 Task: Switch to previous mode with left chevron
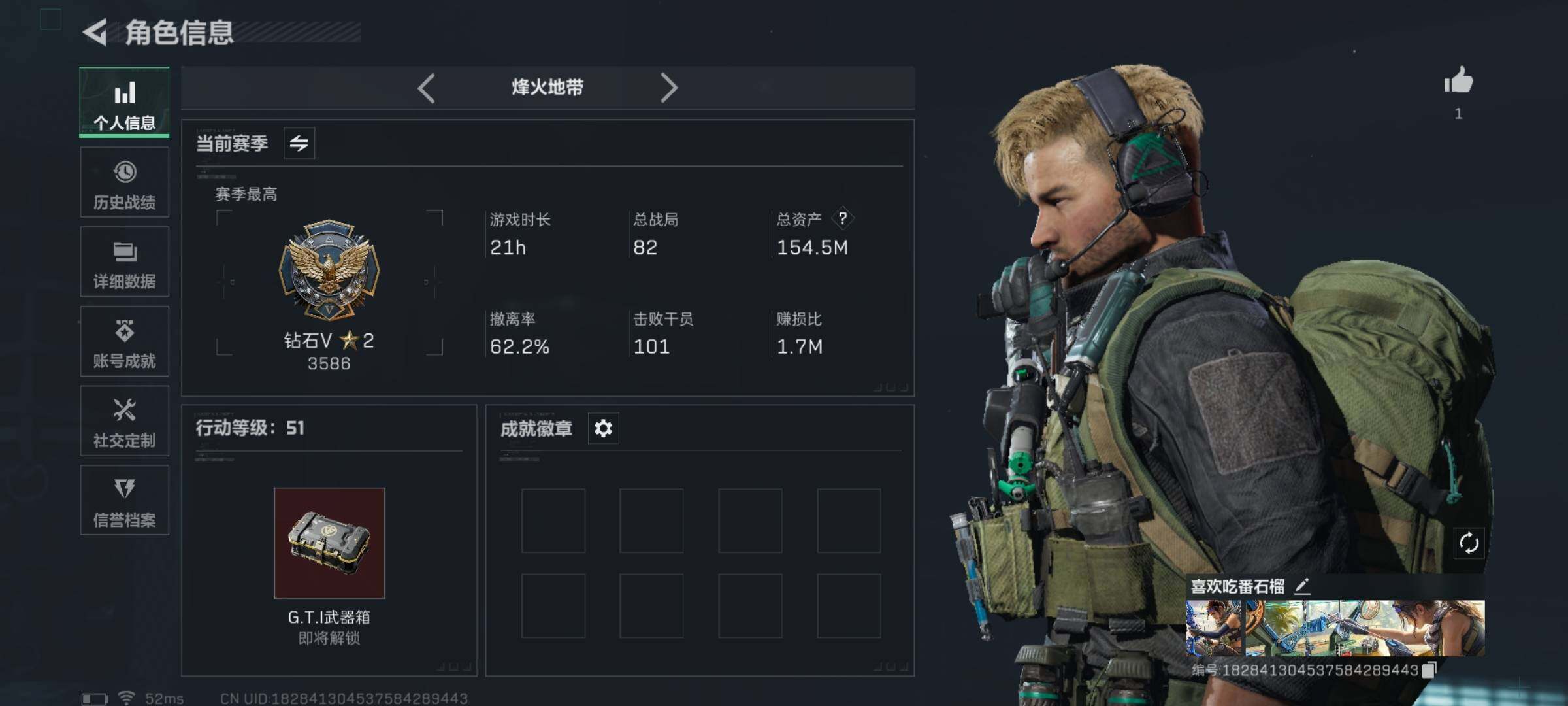click(x=426, y=88)
